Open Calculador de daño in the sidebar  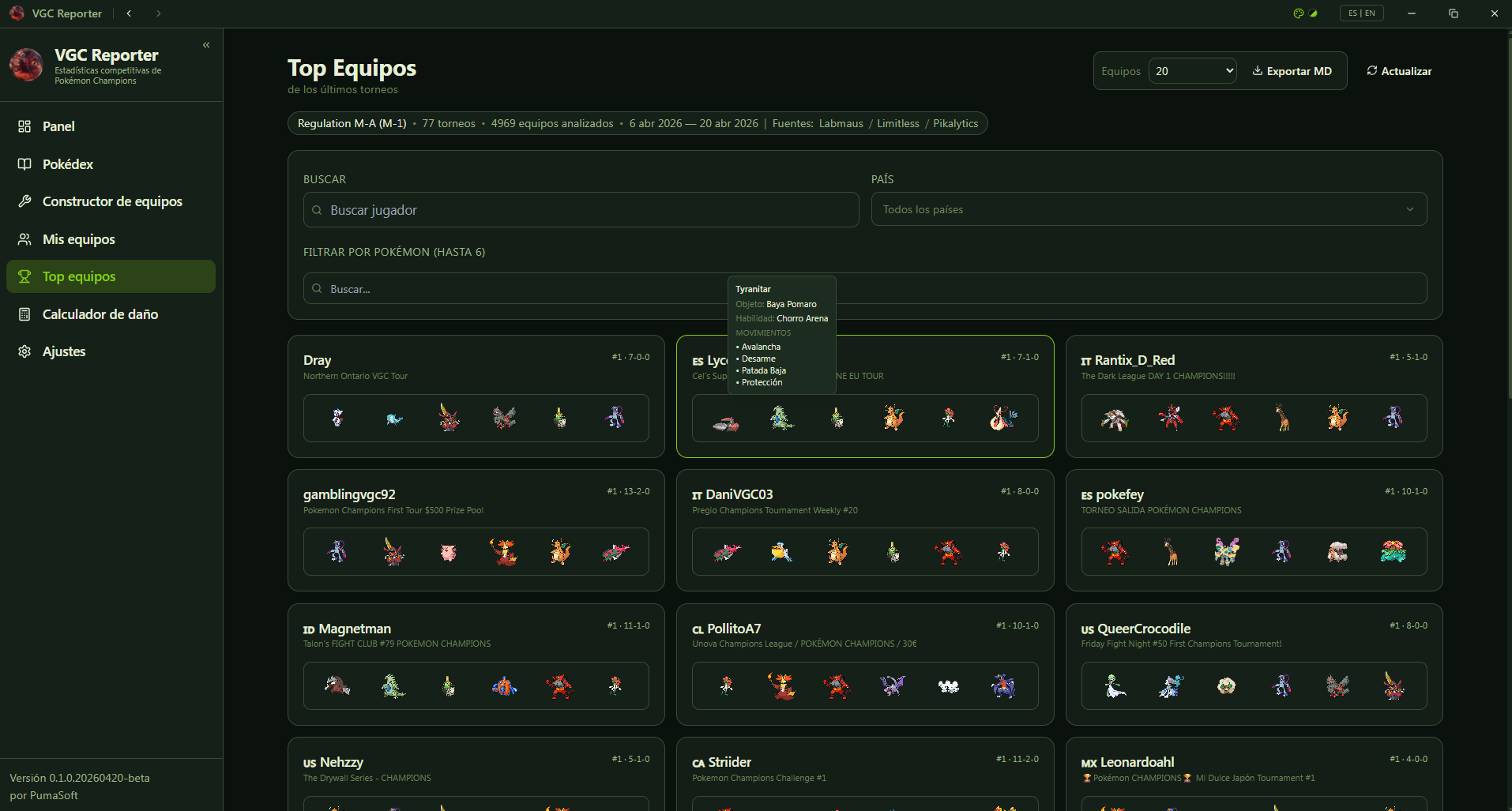coord(111,314)
